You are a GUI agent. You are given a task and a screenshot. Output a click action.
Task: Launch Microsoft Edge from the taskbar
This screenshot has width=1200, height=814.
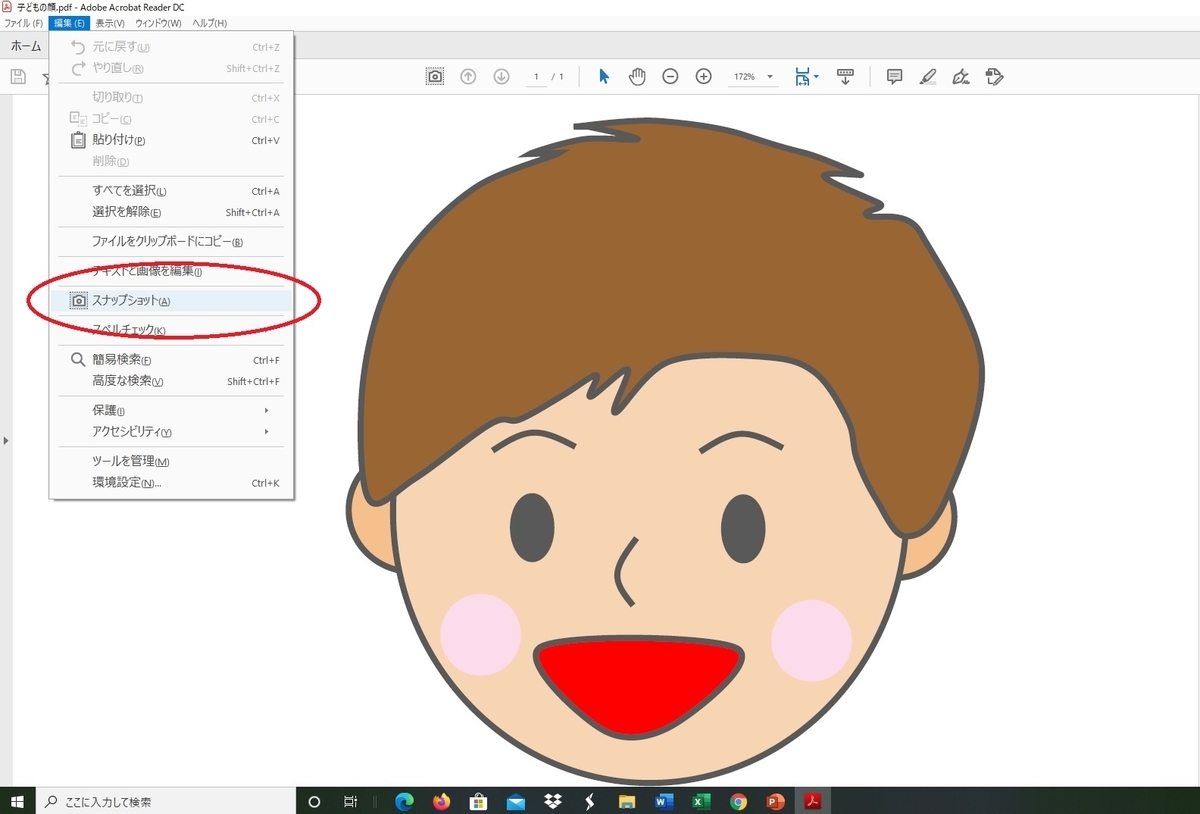pos(405,801)
